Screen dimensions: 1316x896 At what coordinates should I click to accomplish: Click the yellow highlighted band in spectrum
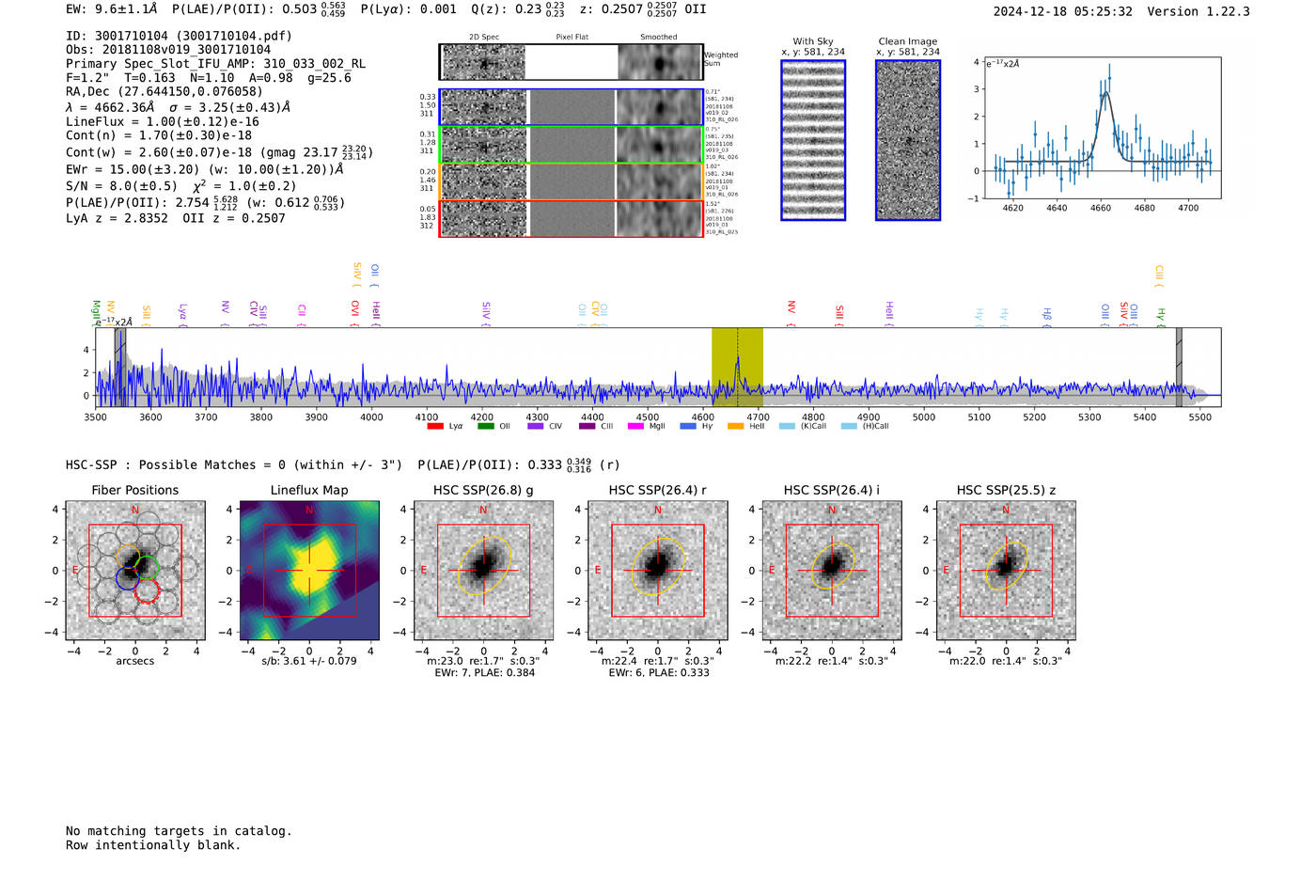tap(737, 368)
